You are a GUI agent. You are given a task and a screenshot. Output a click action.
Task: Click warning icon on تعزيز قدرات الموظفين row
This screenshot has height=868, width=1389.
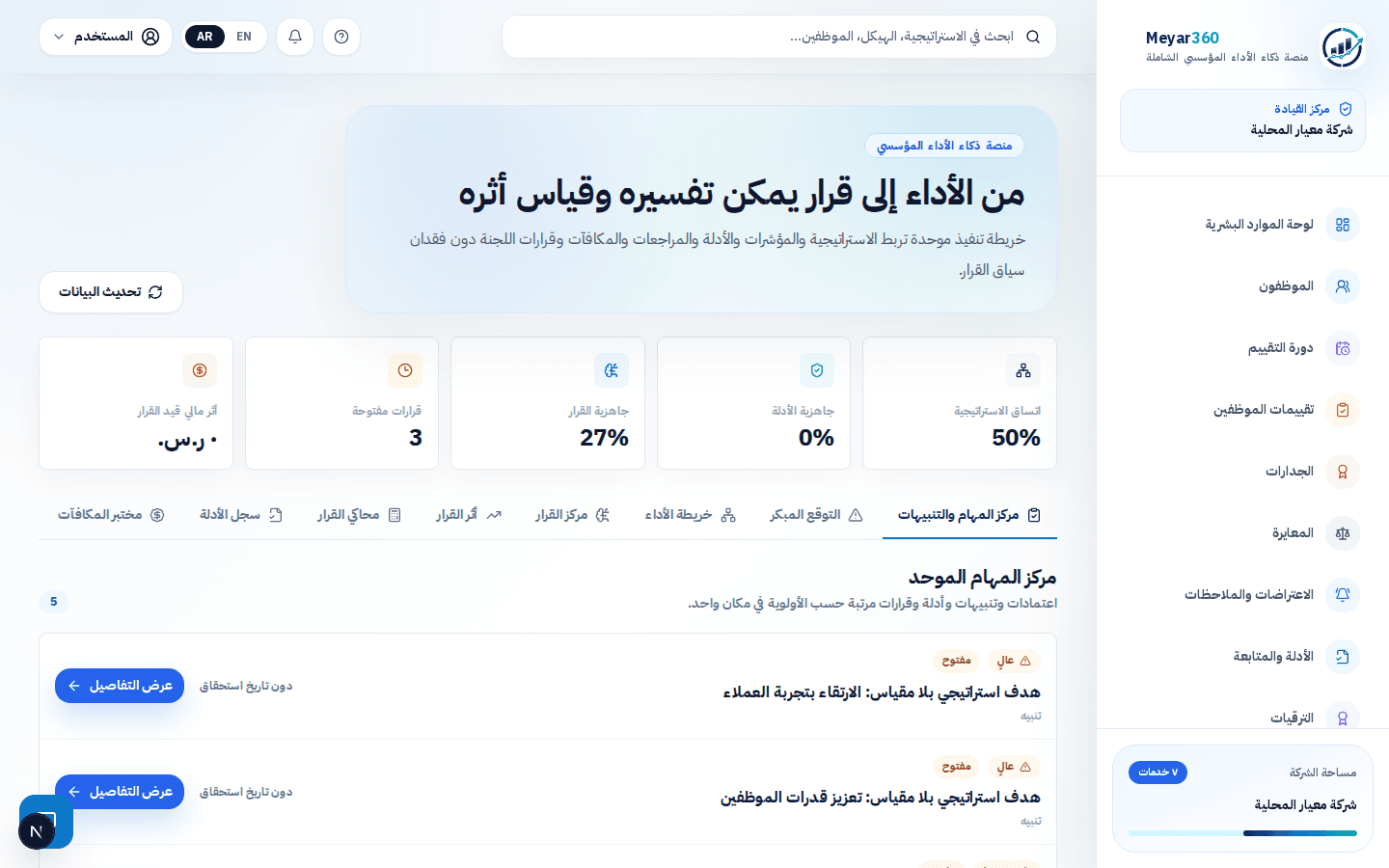(x=1025, y=767)
